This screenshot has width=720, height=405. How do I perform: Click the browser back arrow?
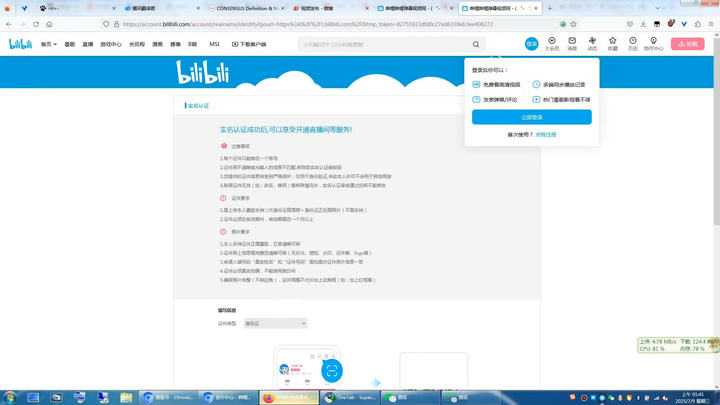pyautogui.click(x=9, y=24)
